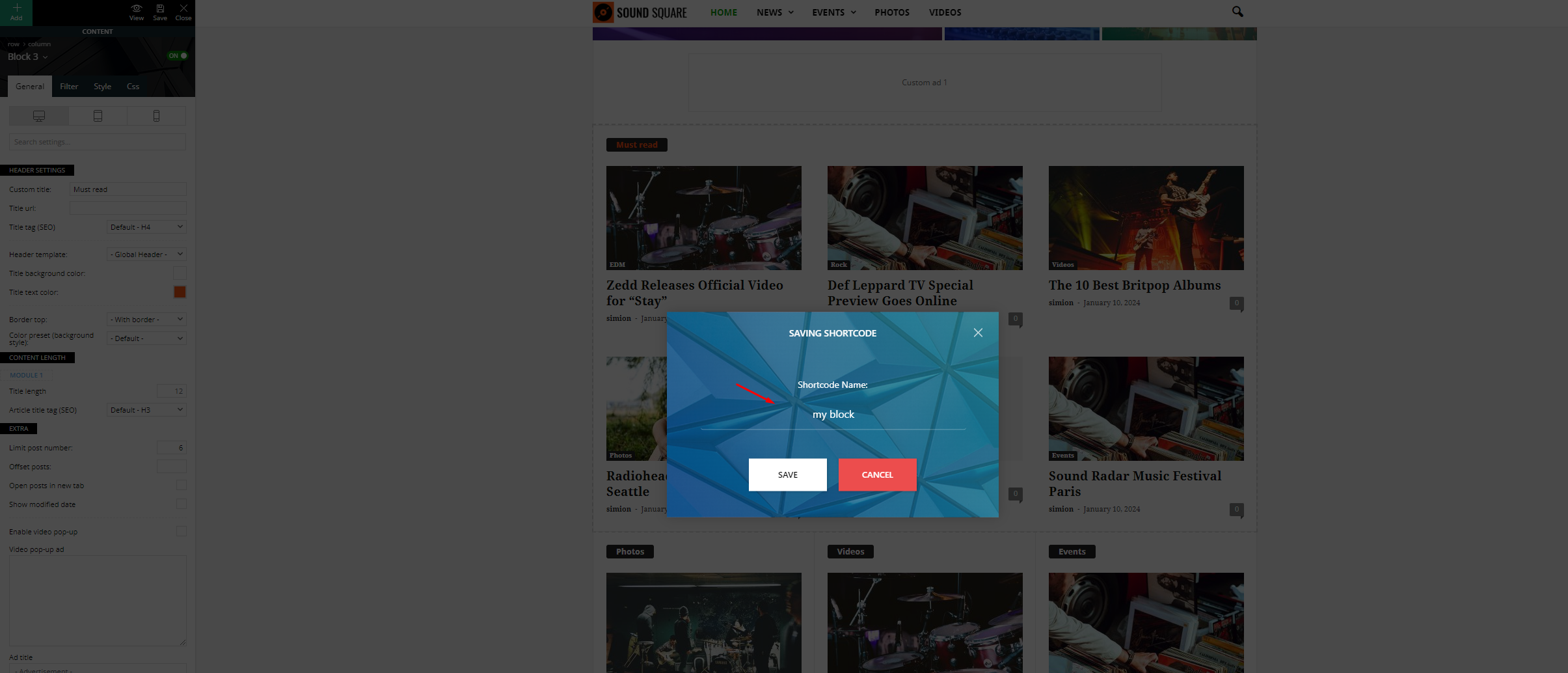Switch to the General tab
This screenshot has width=1568, height=673.
tap(30, 87)
